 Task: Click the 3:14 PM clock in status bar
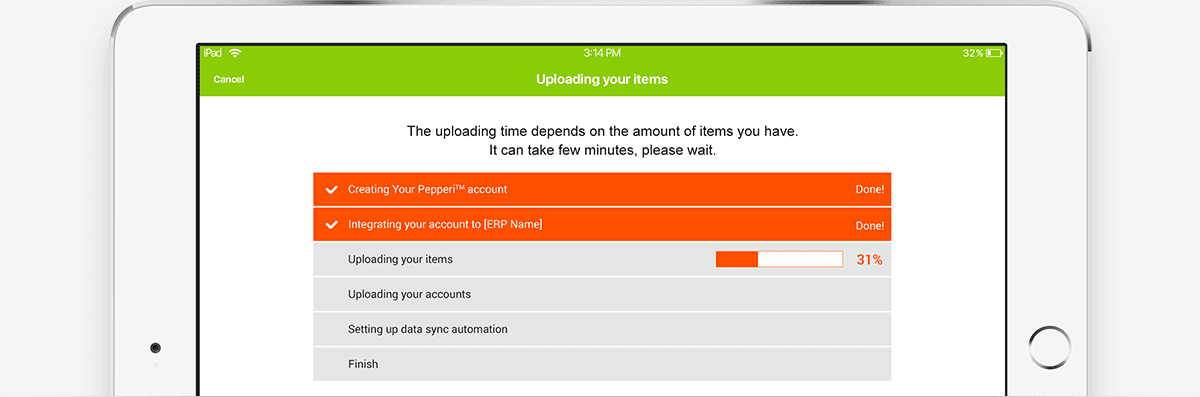tap(602, 52)
